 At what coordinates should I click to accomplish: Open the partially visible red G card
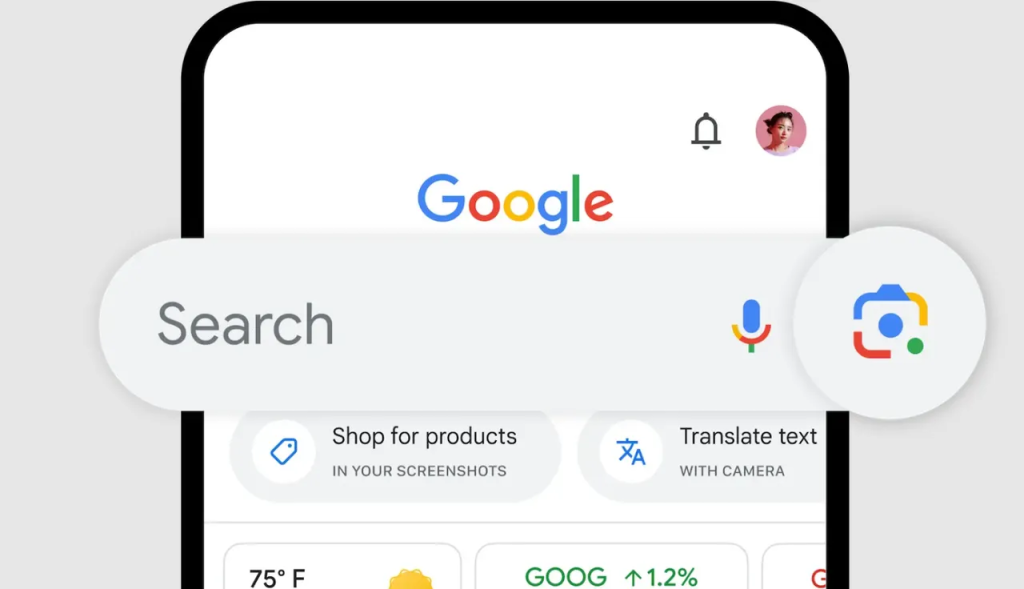click(794, 566)
